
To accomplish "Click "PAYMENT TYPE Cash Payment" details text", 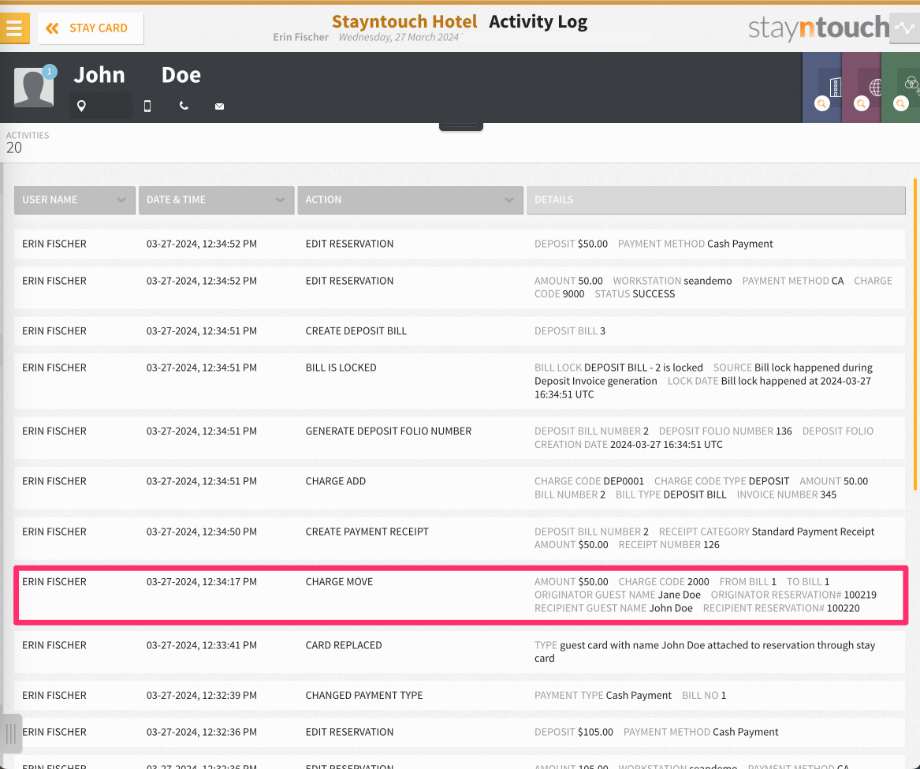I will coord(603,695).
